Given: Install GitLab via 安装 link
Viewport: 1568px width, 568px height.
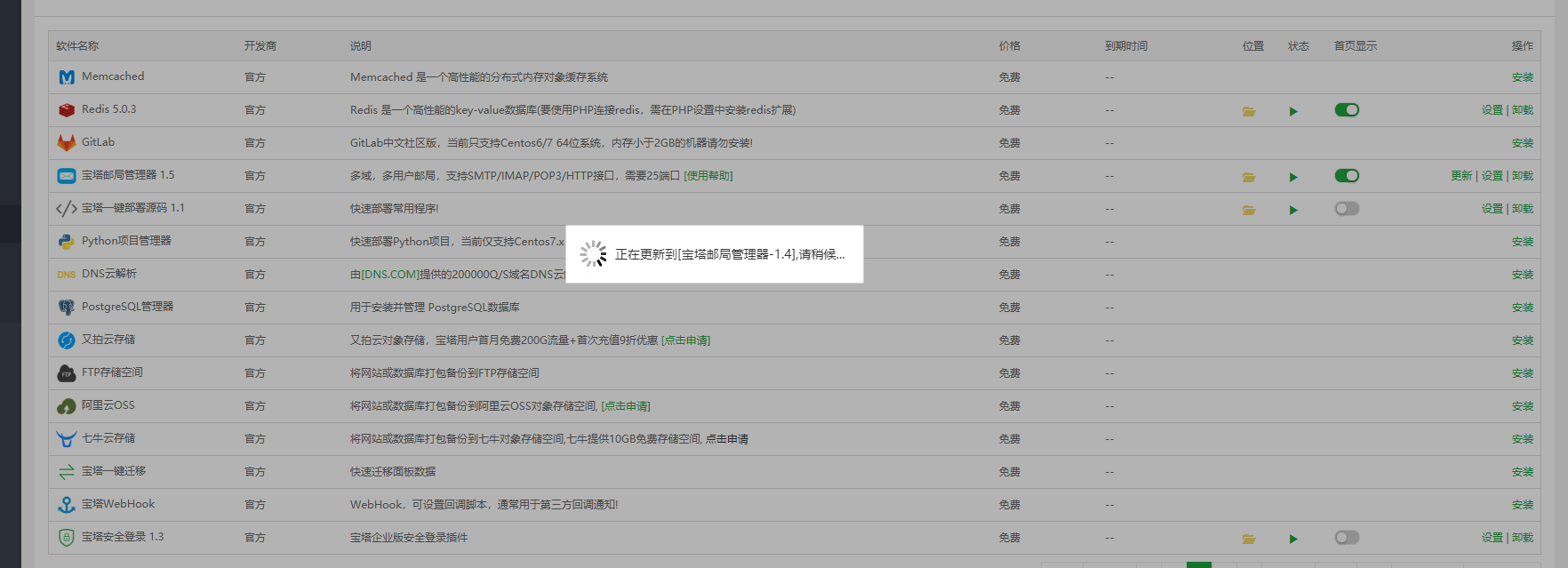Looking at the screenshot, I should coord(1523,143).
